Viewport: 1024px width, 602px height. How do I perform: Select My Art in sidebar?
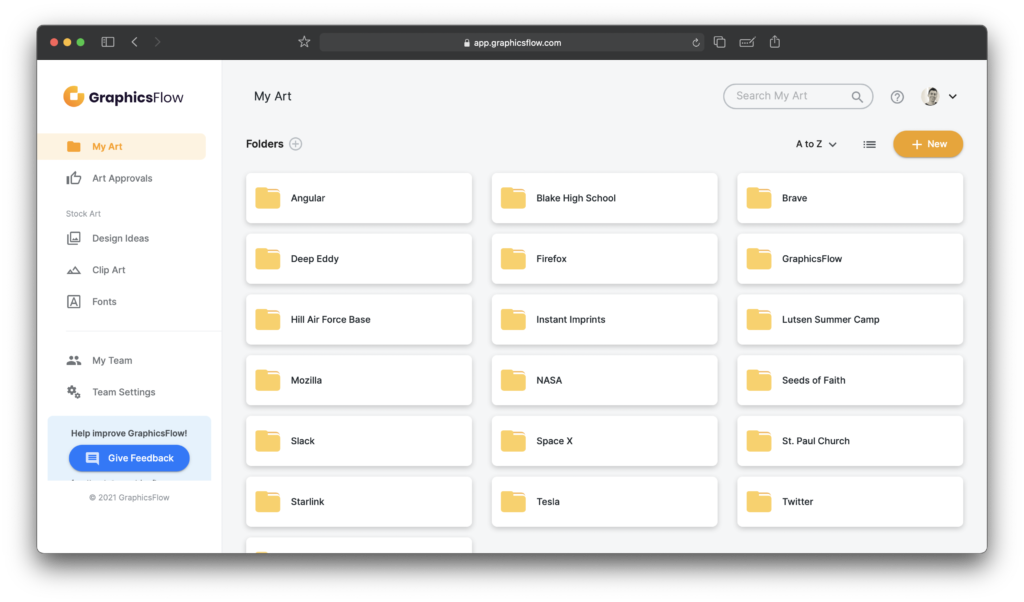click(x=121, y=146)
